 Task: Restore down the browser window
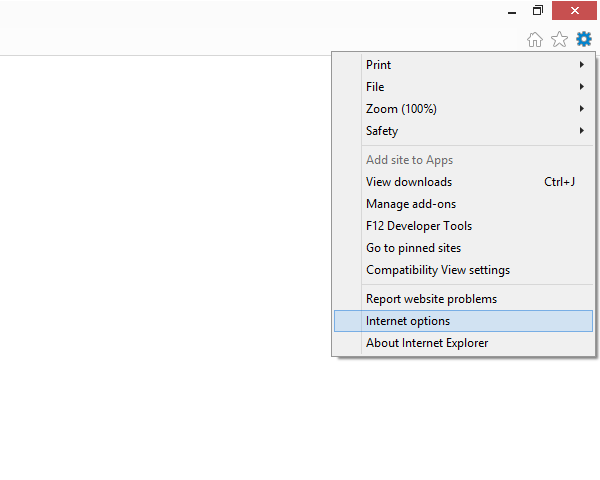coord(538,11)
